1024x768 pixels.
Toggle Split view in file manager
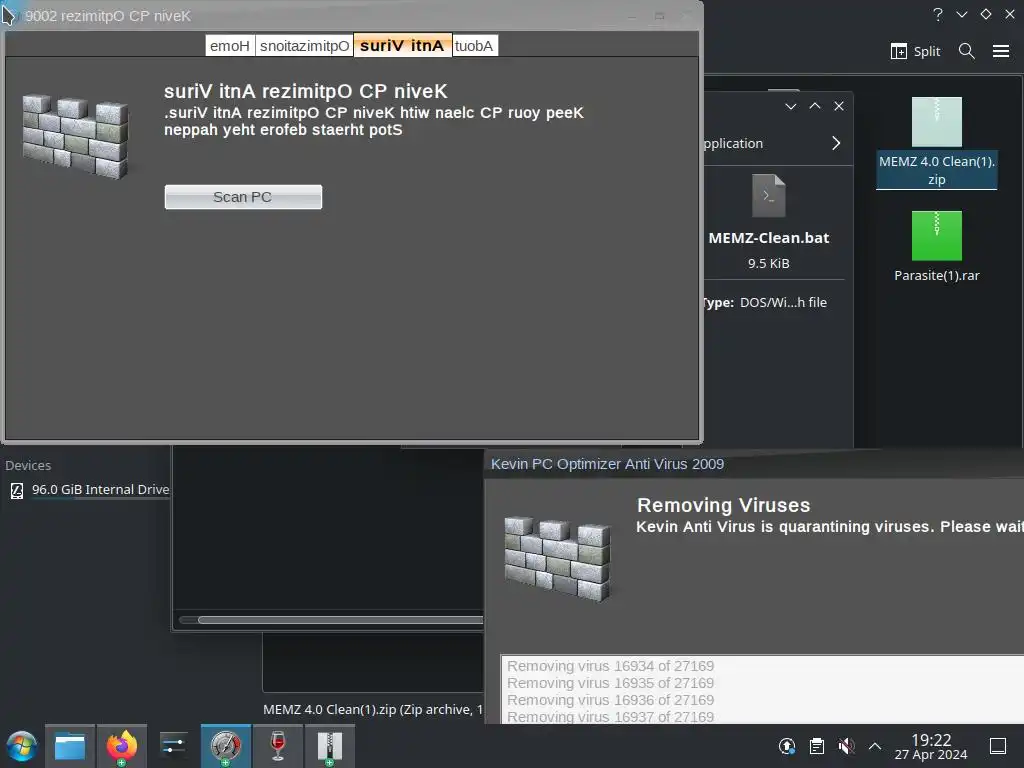pos(915,51)
